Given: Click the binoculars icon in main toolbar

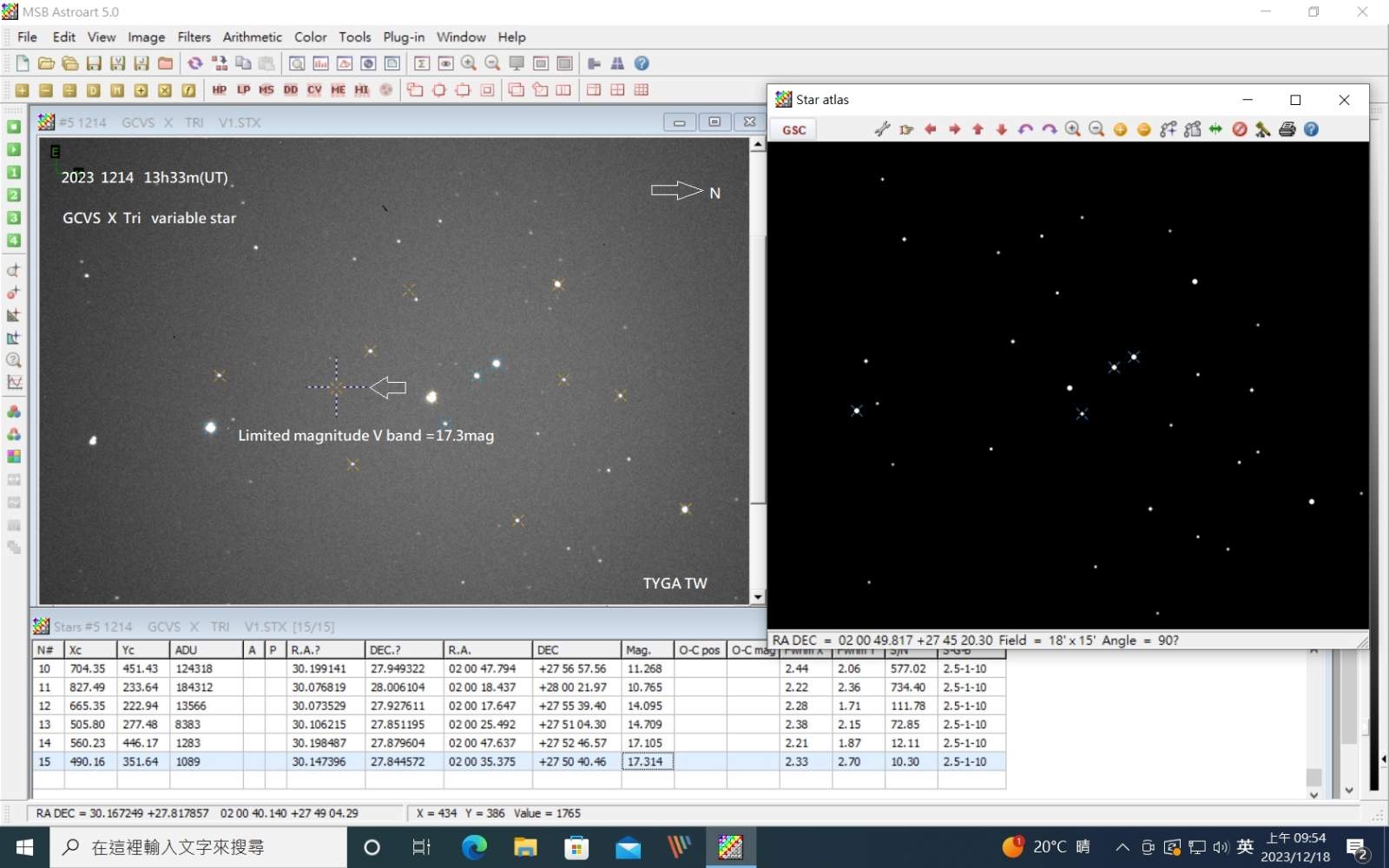Looking at the screenshot, I should (x=617, y=63).
